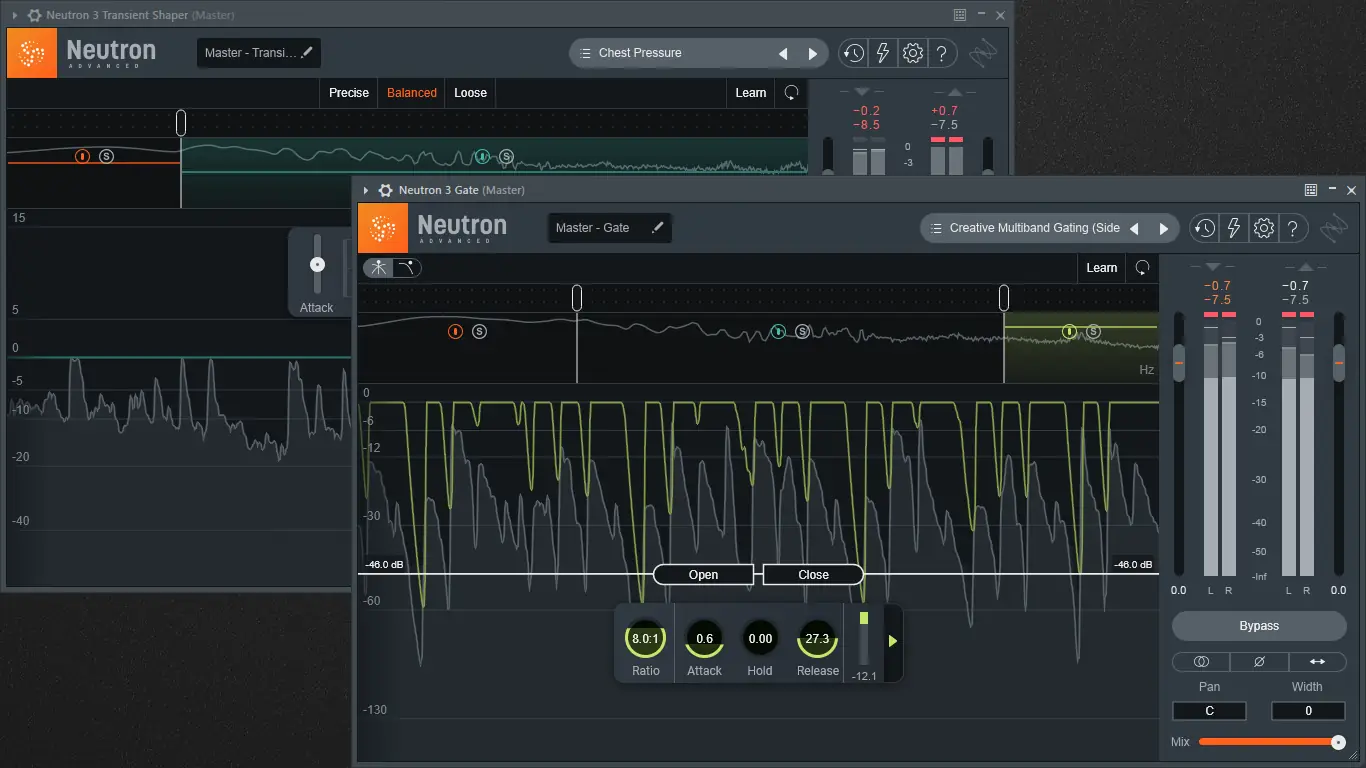
Task: Click the Close threshold handle
Action: pyautogui.click(x=813, y=574)
